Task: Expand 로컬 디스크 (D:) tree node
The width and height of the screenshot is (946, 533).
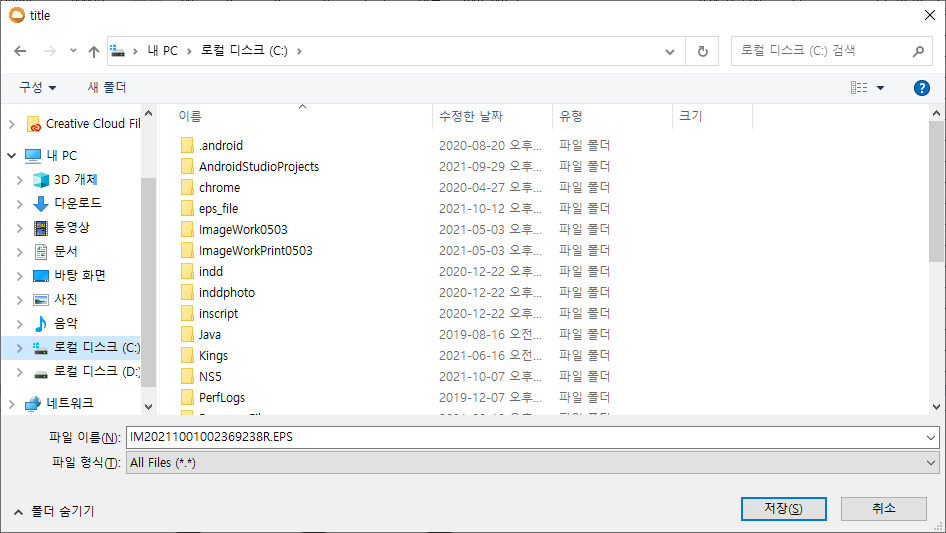Action: pos(19,372)
